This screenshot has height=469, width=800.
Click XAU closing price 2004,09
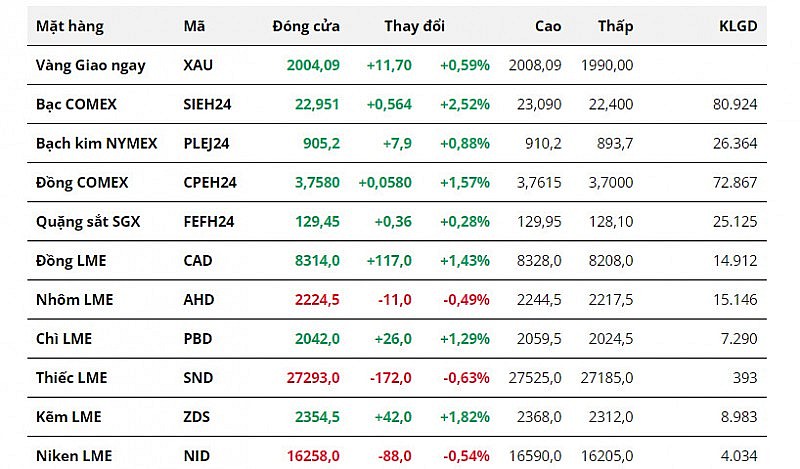pos(313,65)
